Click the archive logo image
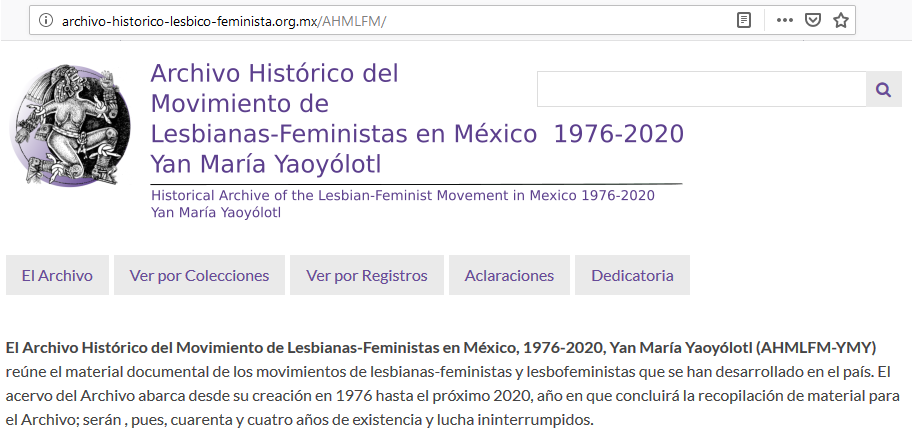Viewport: 912px width, 445px height. pos(70,125)
